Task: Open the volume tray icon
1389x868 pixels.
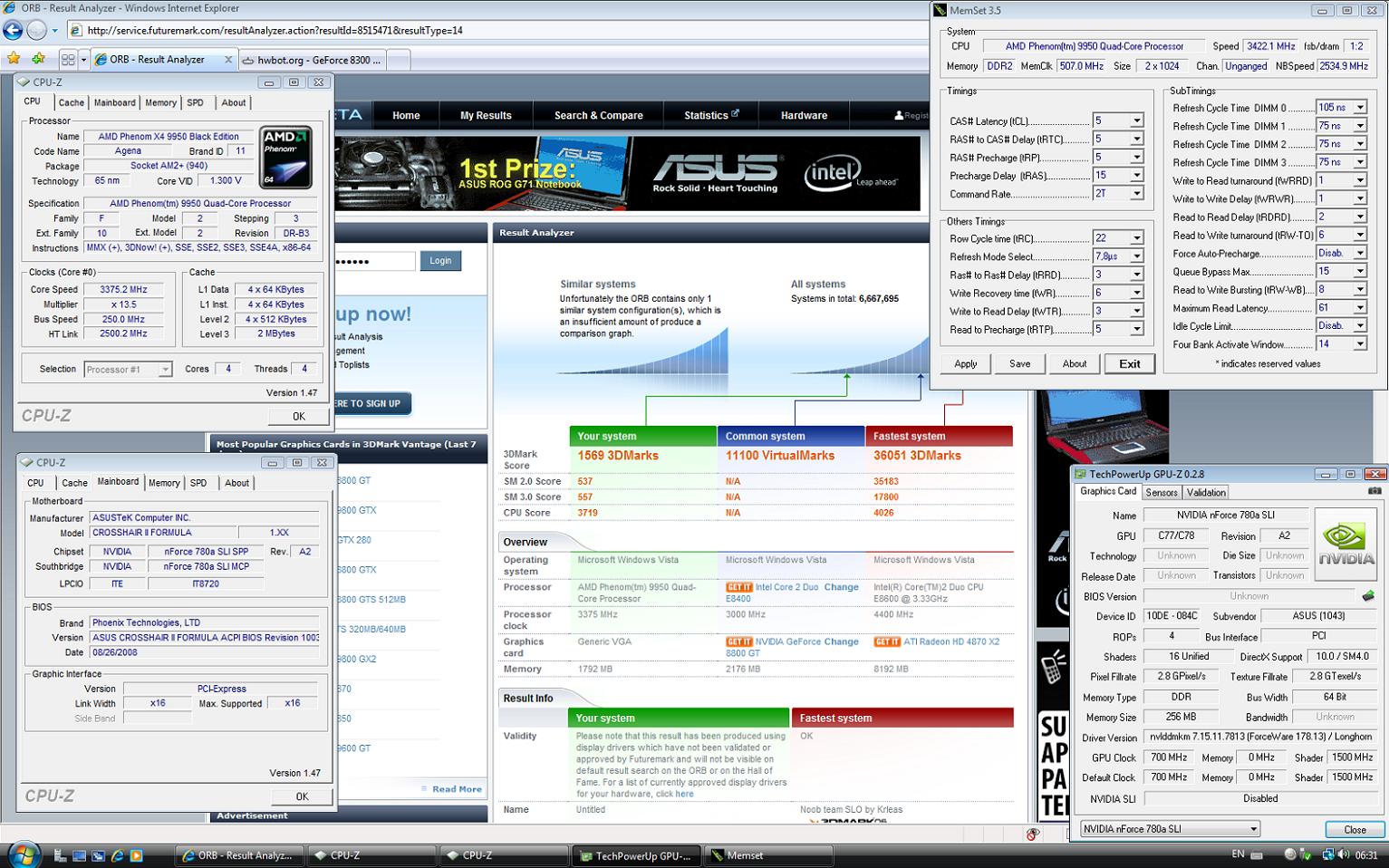Action: pyautogui.click(x=1343, y=854)
